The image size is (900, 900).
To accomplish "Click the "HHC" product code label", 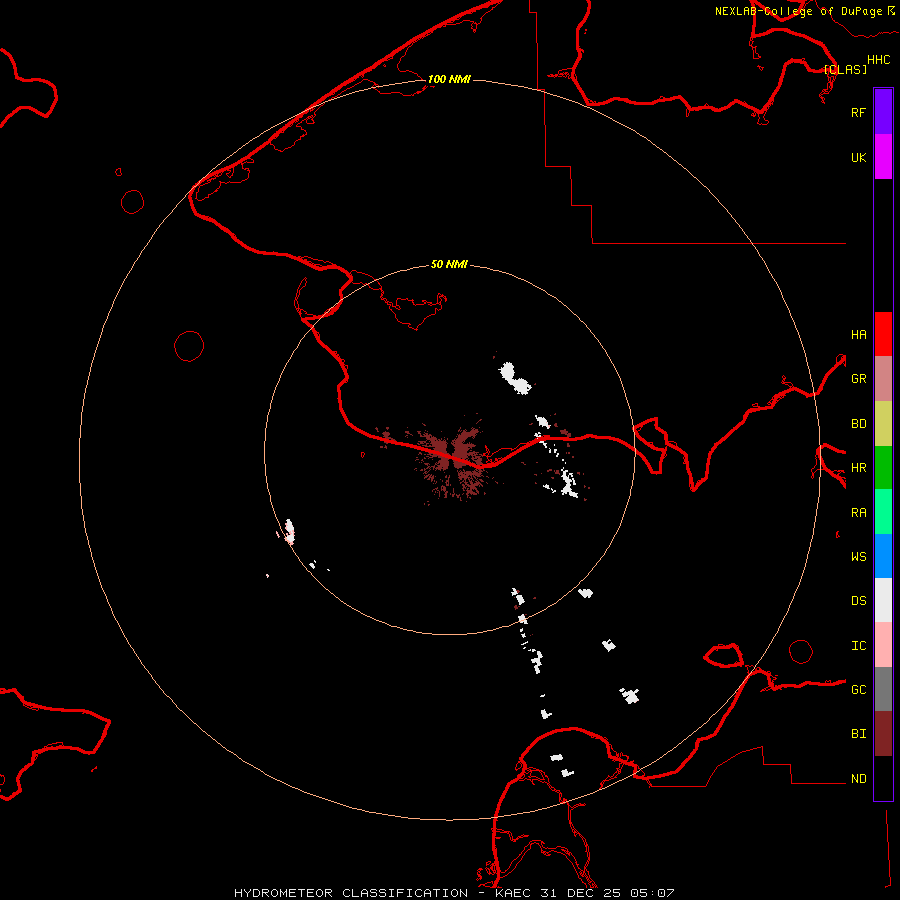I will 879,60.
